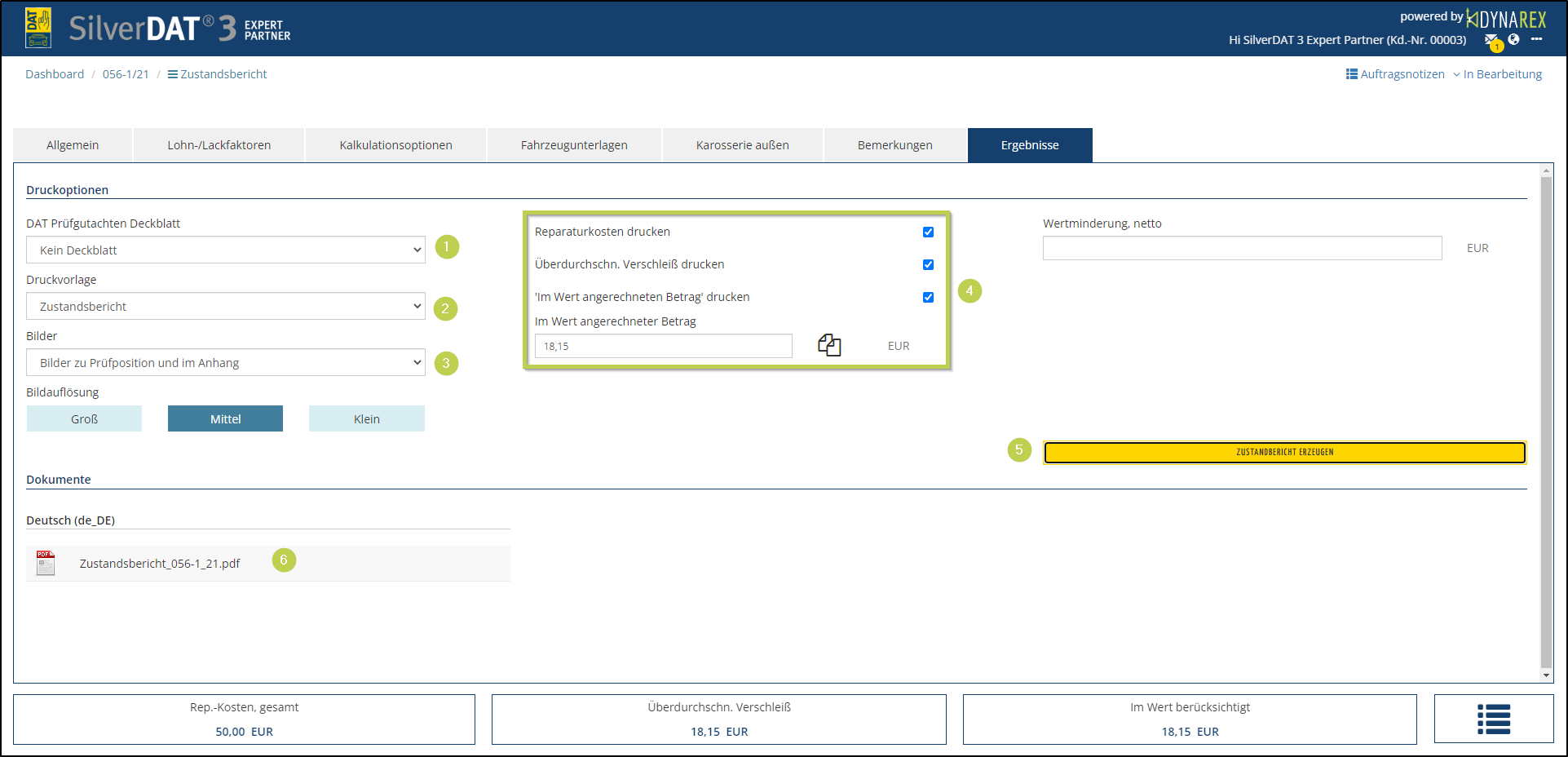1568x757 pixels.
Task: Click the list icon button at bottom right
Action: point(1493,719)
